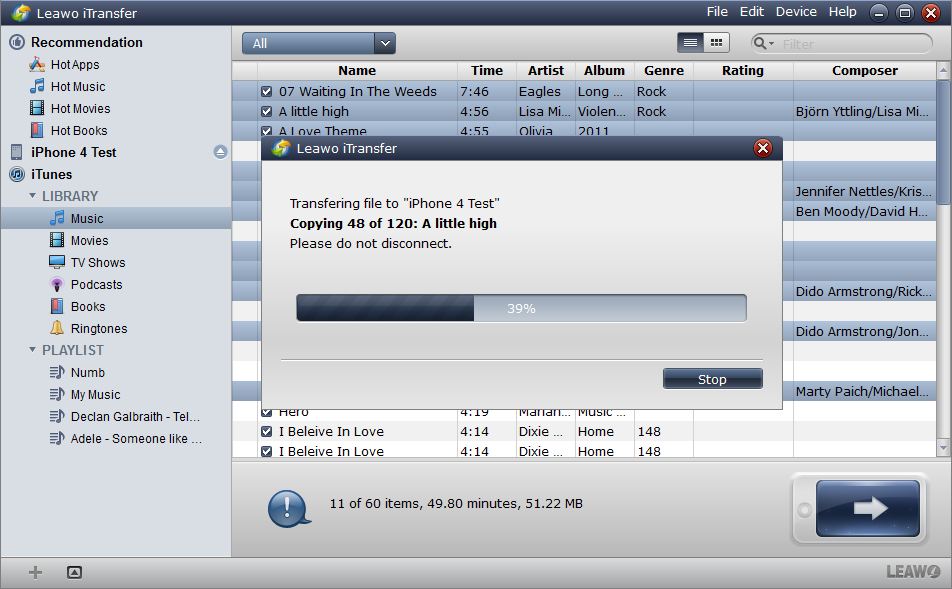Open the Help menu
The image size is (952, 589).
pyautogui.click(x=843, y=12)
